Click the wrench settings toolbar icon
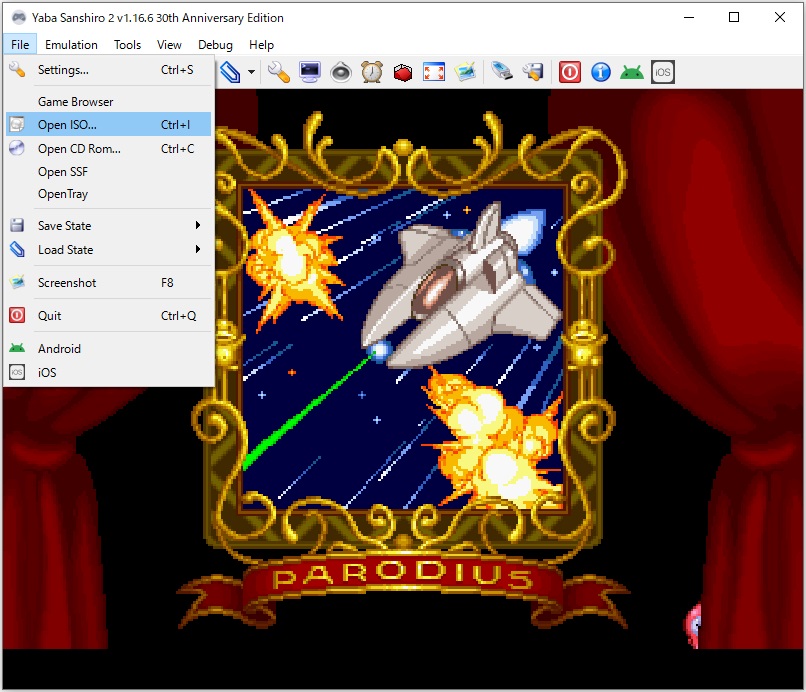The height and width of the screenshot is (692, 806). click(x=279, y=72)
